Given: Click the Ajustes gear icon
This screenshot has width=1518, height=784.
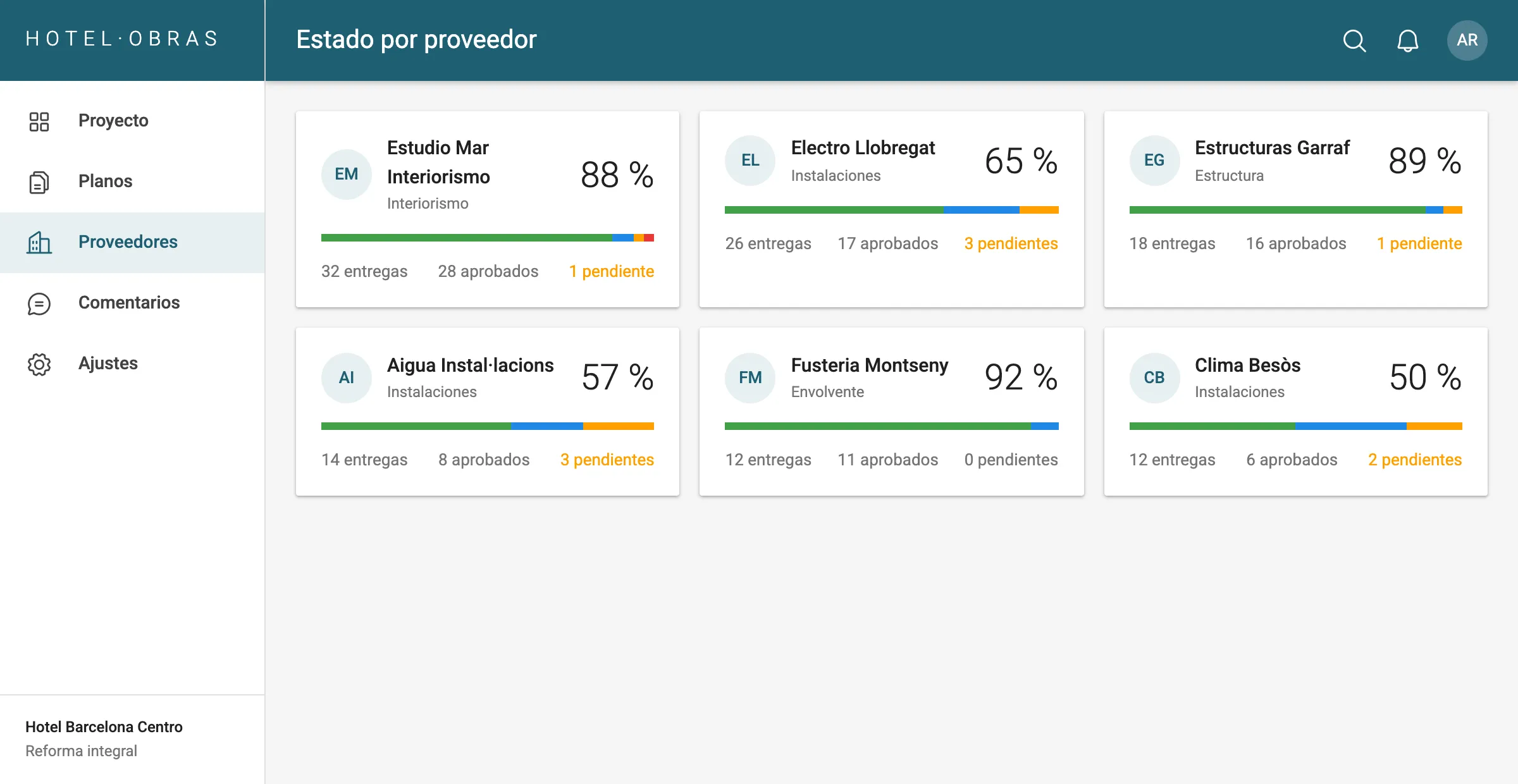Looking at the screenshot, I should tap(39, 364).
